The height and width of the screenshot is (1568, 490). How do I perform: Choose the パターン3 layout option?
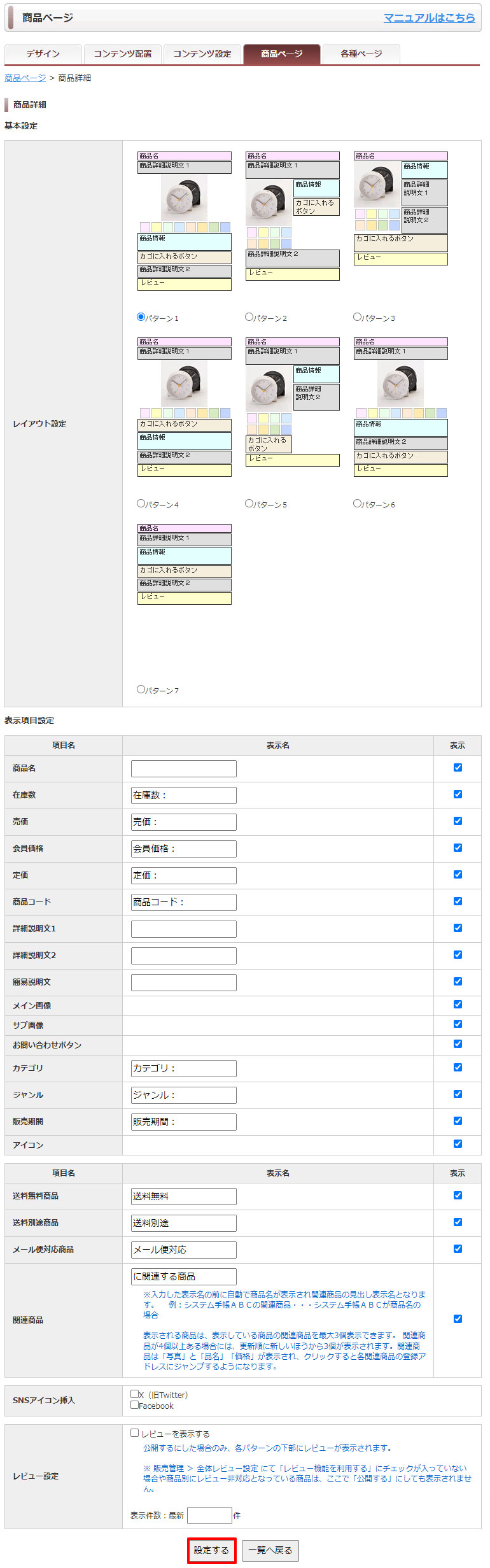358,317
